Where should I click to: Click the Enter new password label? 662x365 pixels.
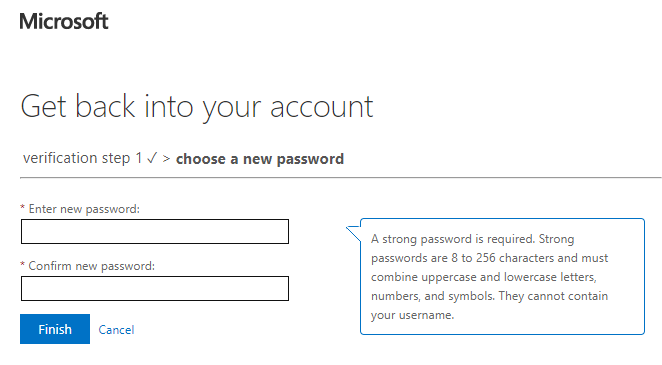point(84,209)
